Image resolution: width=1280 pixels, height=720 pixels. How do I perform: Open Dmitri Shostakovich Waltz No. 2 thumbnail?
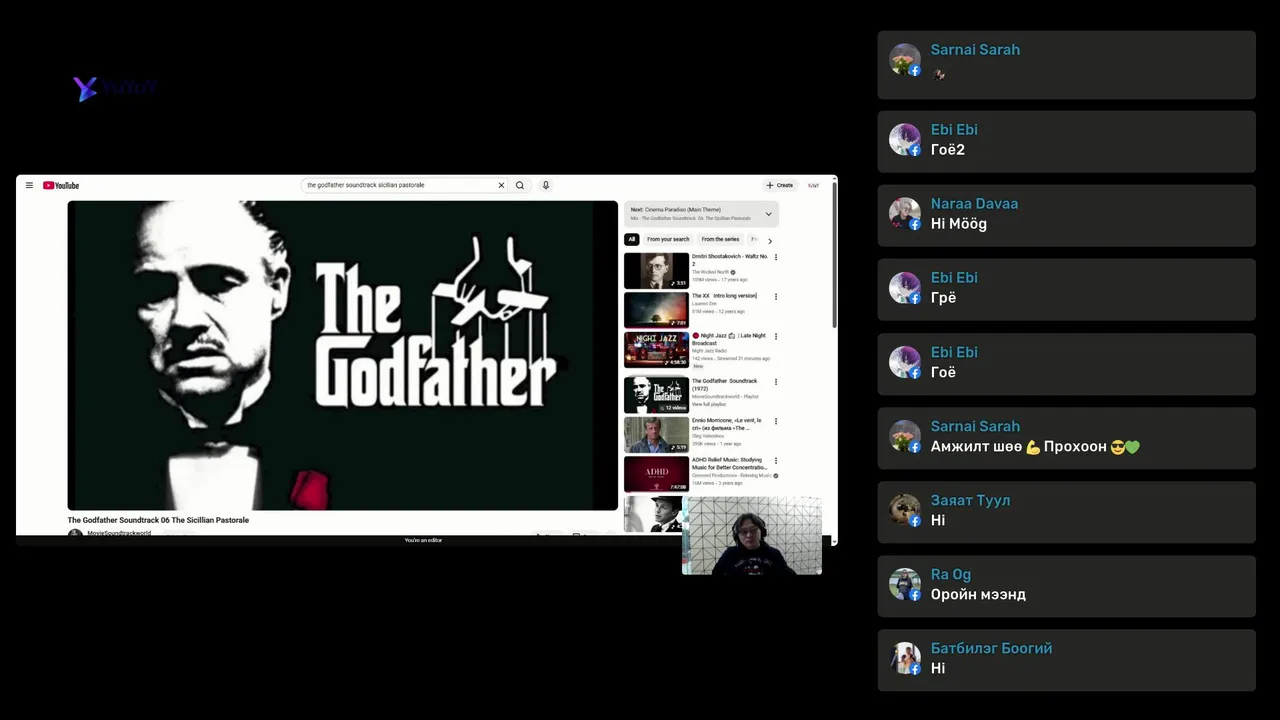click(x=656, y=270)
